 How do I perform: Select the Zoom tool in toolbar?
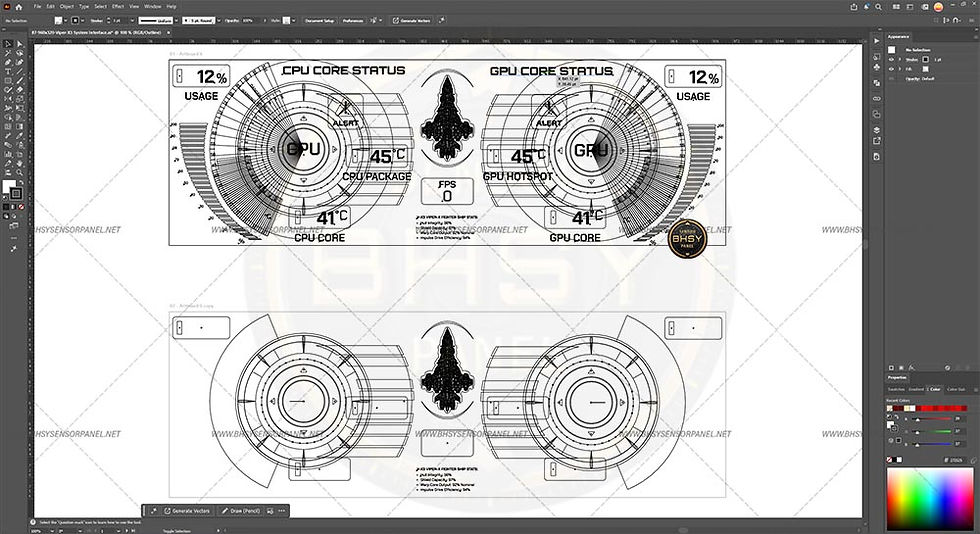[x=19, y=172]
